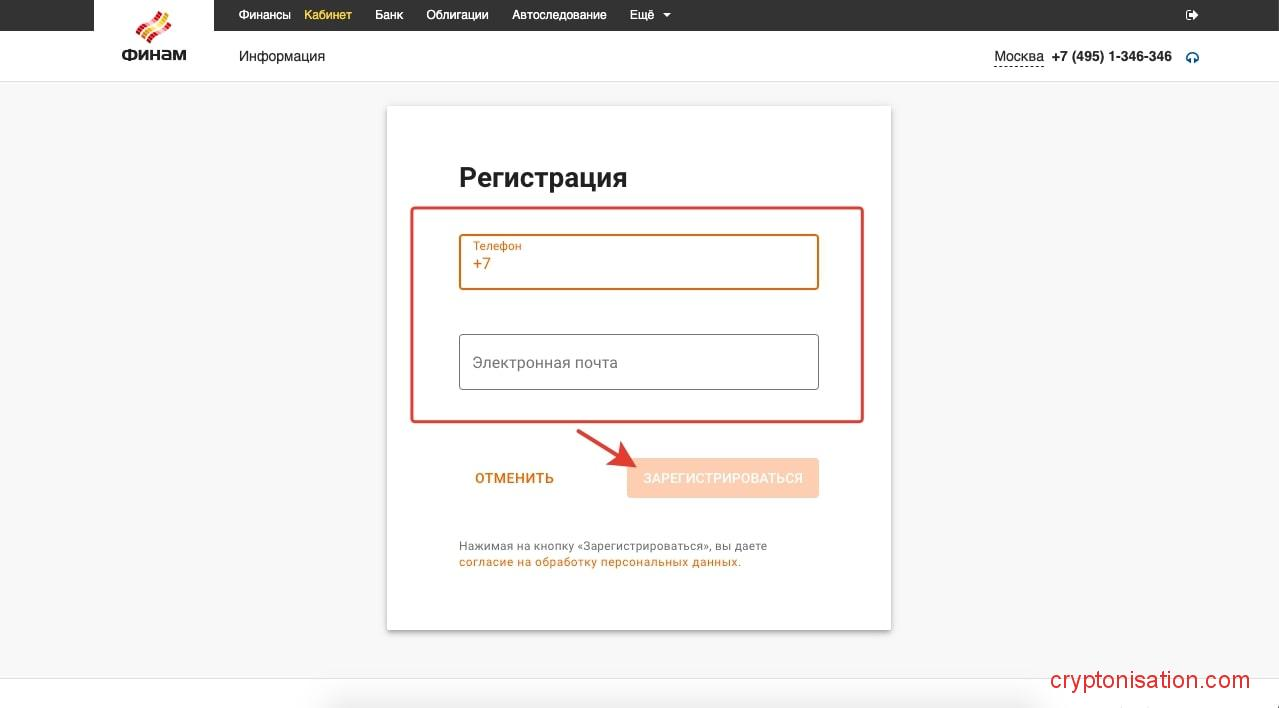Image resolution: width=1279 pixels, height=708 pixels.
Task: Open the Облигации page
Action: click(x=456, y=14)
